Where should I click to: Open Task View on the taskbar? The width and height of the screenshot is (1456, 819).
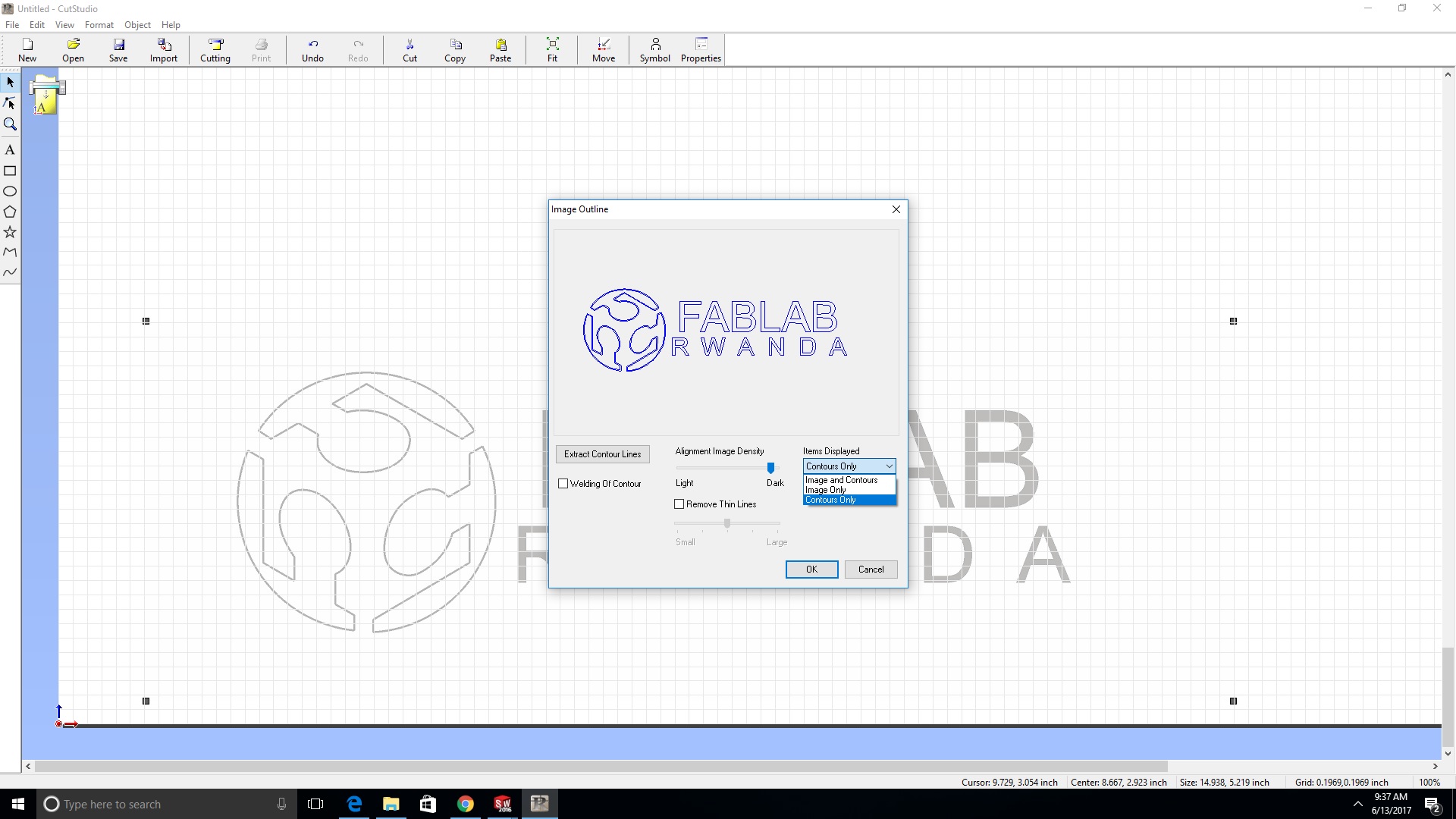click(x=315, y=804)
